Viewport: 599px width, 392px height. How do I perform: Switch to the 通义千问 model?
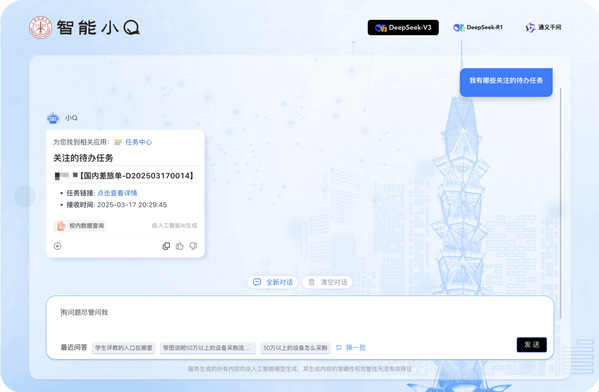point(543,28)
